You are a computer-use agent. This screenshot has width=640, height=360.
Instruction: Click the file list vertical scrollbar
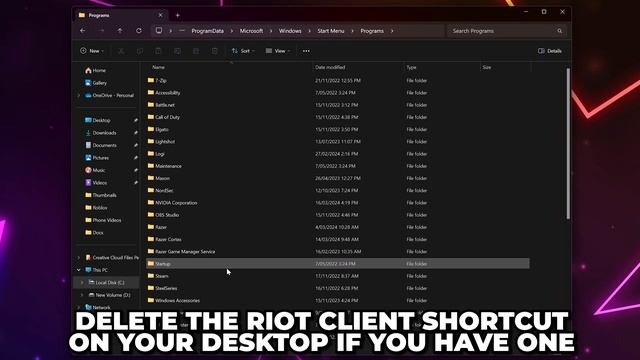coord(568,144)
